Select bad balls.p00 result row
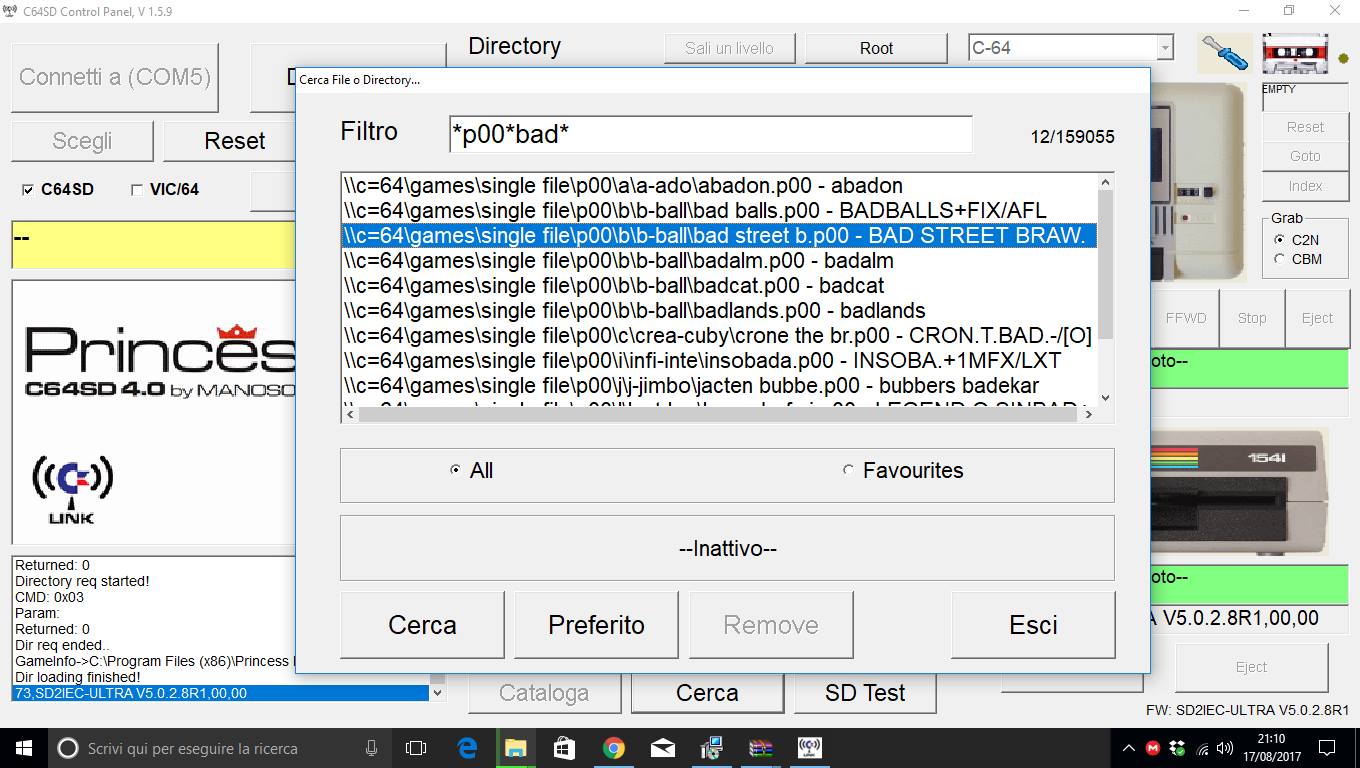Image resolution: width=1360 pixels, height=768 pixels. pos(719,211)
